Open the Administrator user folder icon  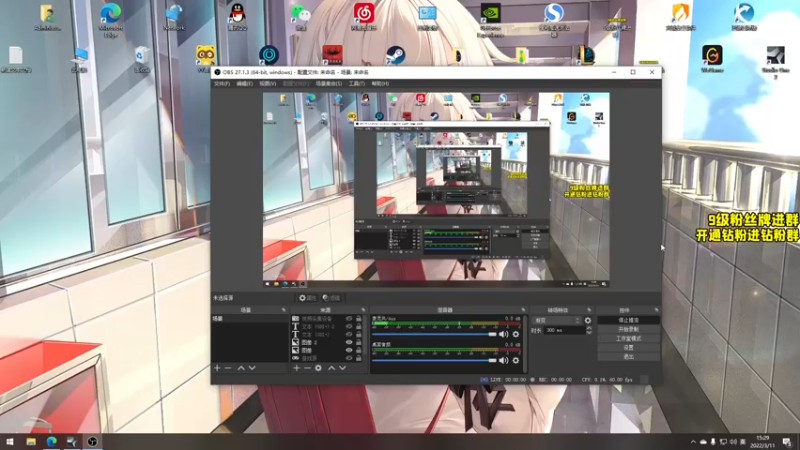(47, 16)
